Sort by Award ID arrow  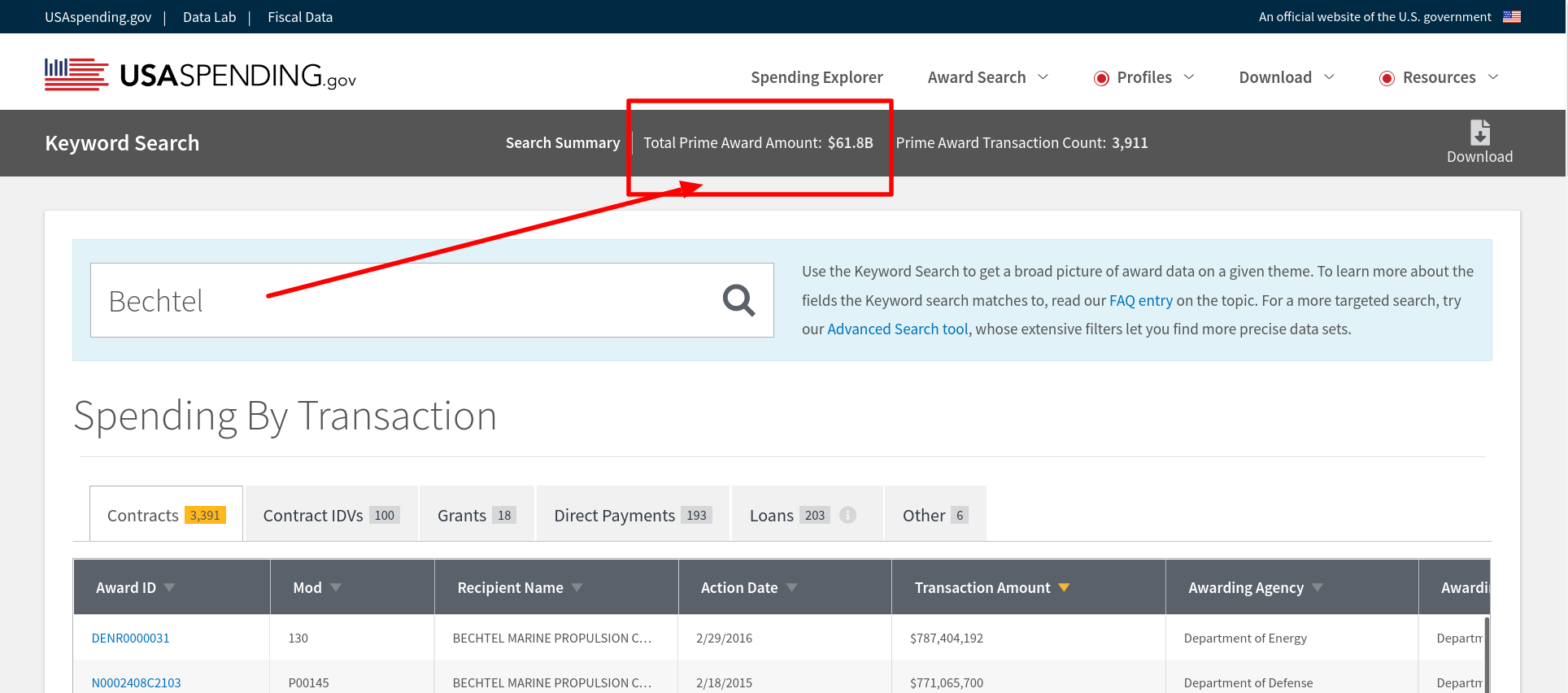(x=169, y=587)
